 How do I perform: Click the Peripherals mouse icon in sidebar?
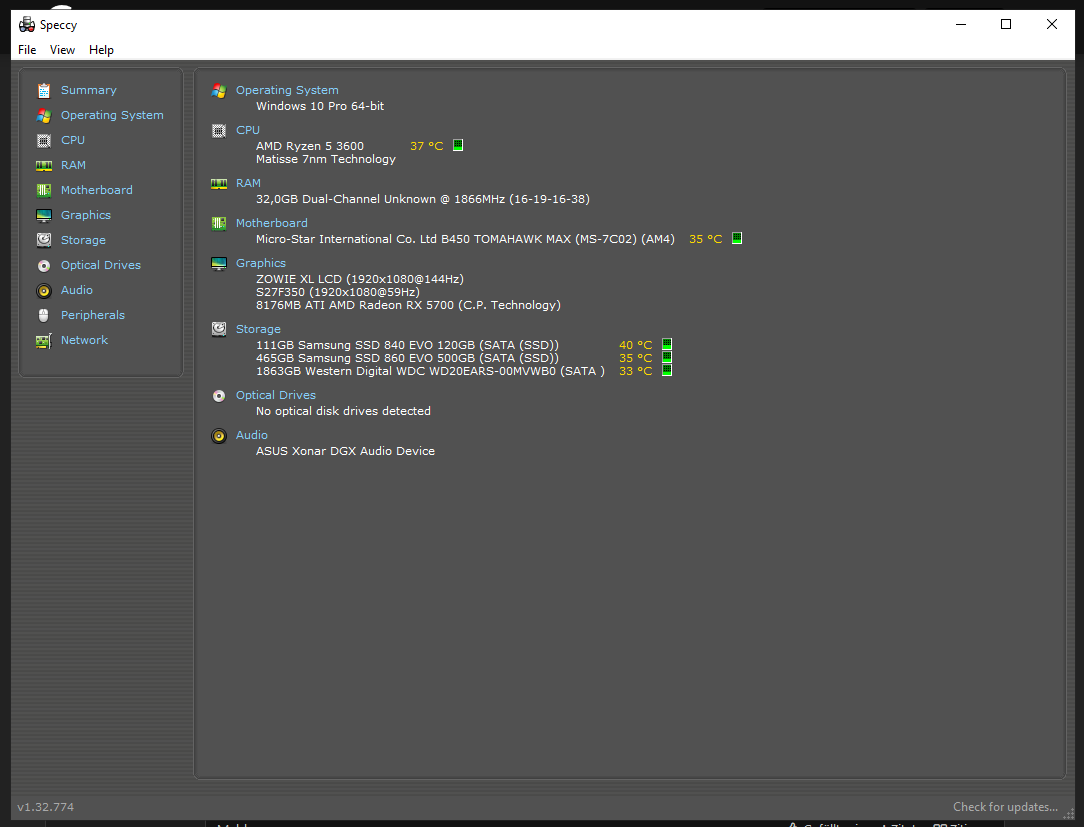pos(44,315)
